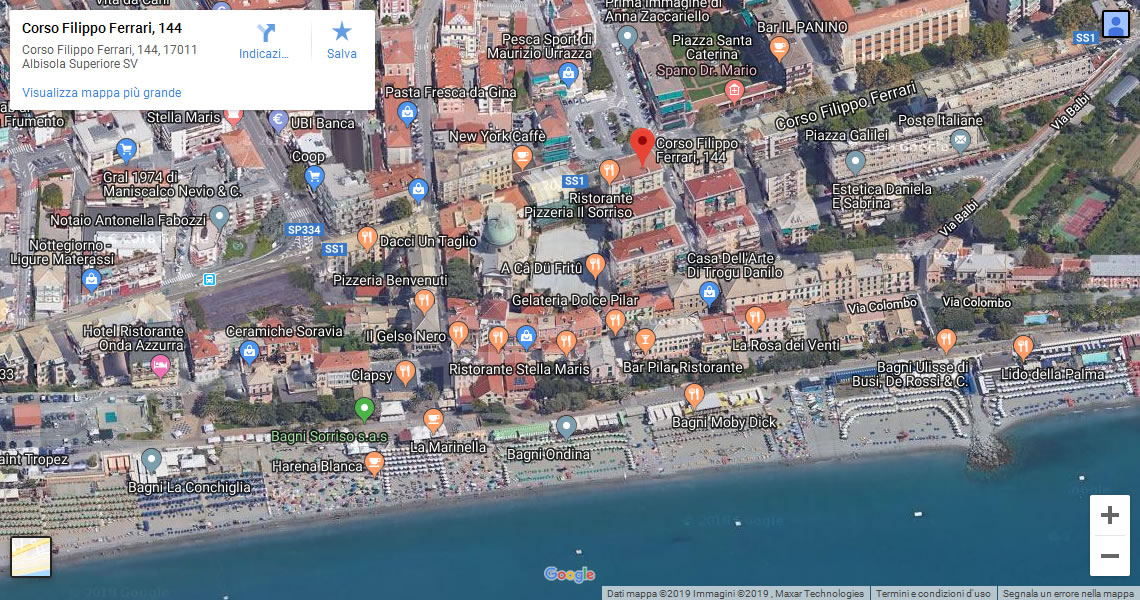This screenshot has width=1140, height=600.
Task: Select Notaio Antonella Fabozzi location marker
Action: (x=219, y=218)
